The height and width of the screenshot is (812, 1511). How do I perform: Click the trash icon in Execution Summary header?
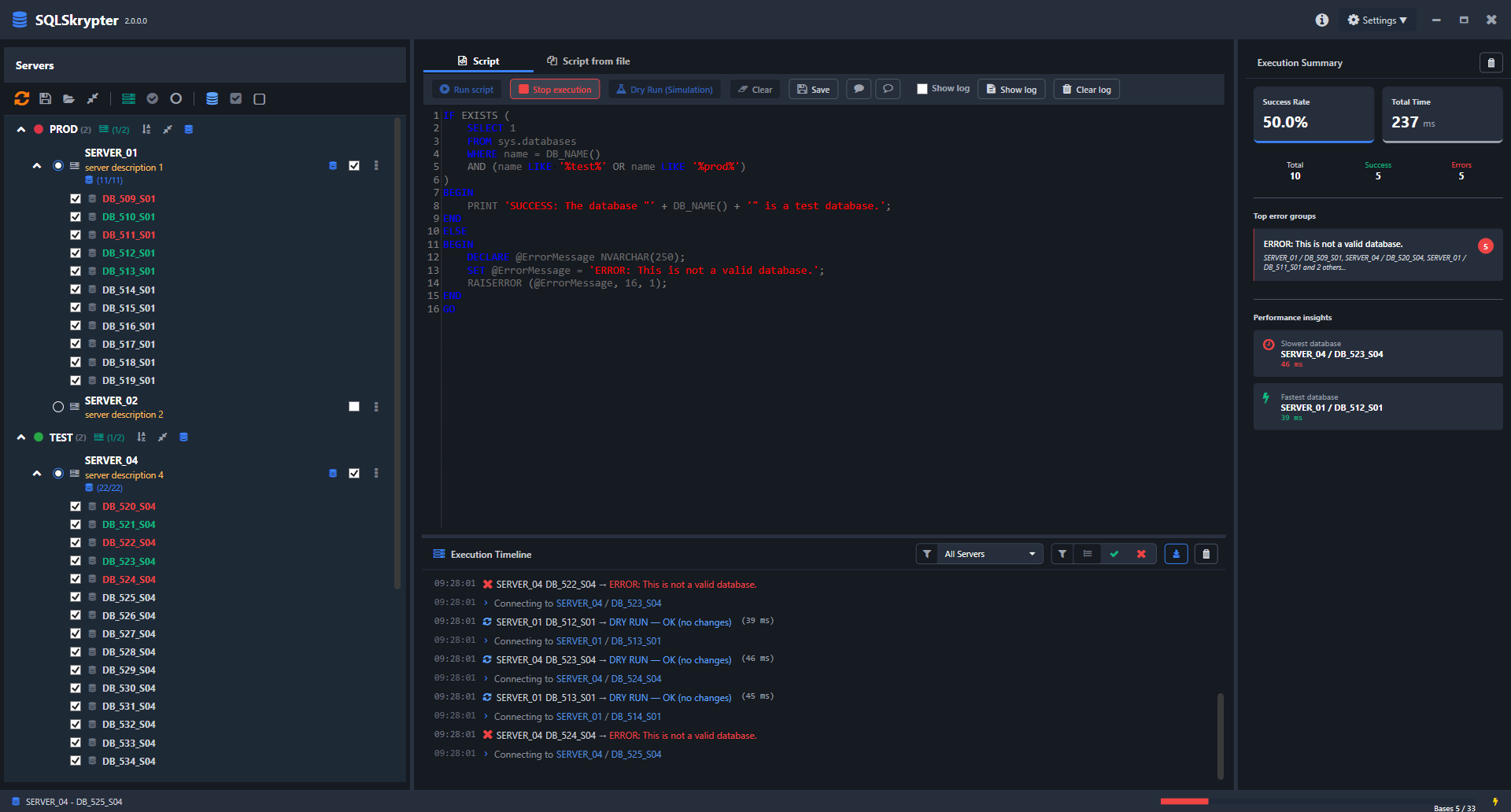(1491, 63)
